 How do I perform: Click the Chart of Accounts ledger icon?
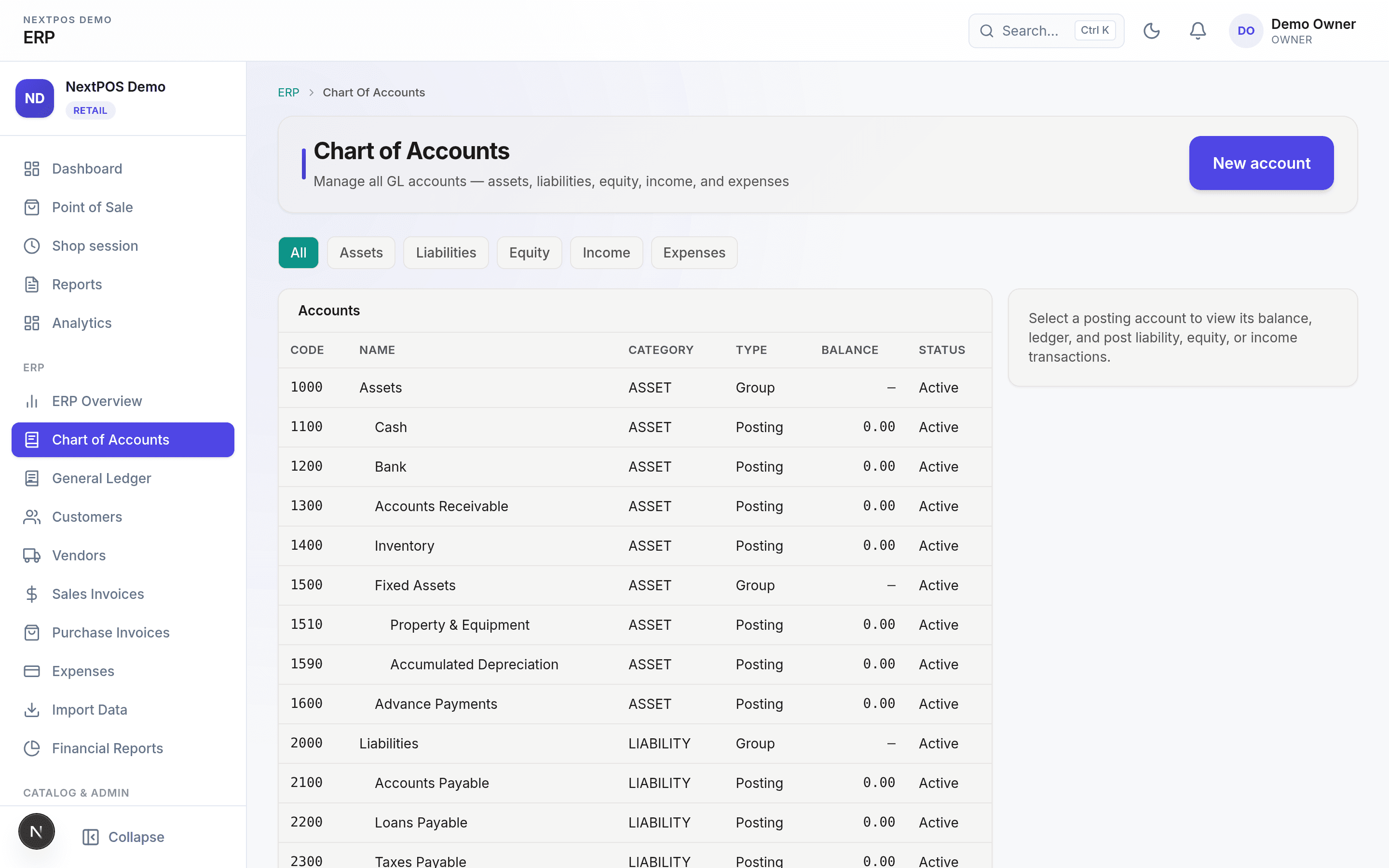[x=31, y=440]
